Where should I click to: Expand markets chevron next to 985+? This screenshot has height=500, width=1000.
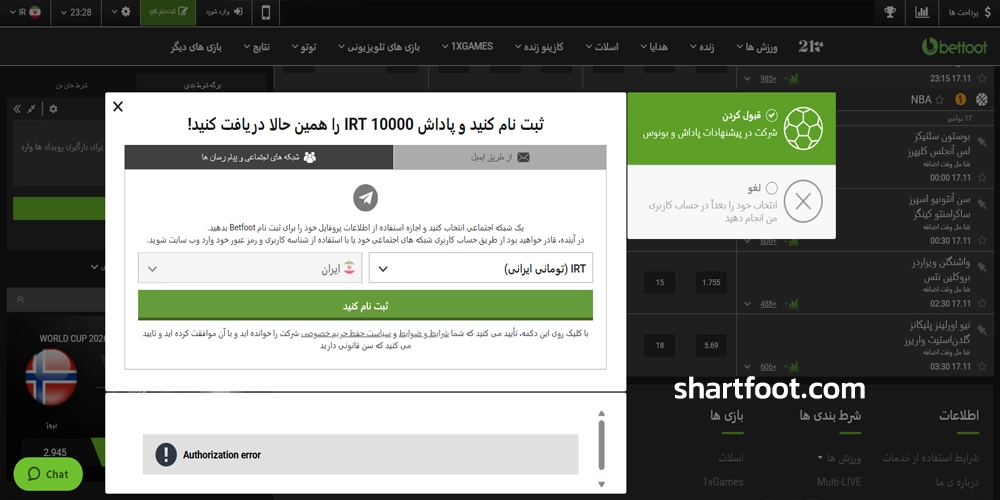(747, 79)
